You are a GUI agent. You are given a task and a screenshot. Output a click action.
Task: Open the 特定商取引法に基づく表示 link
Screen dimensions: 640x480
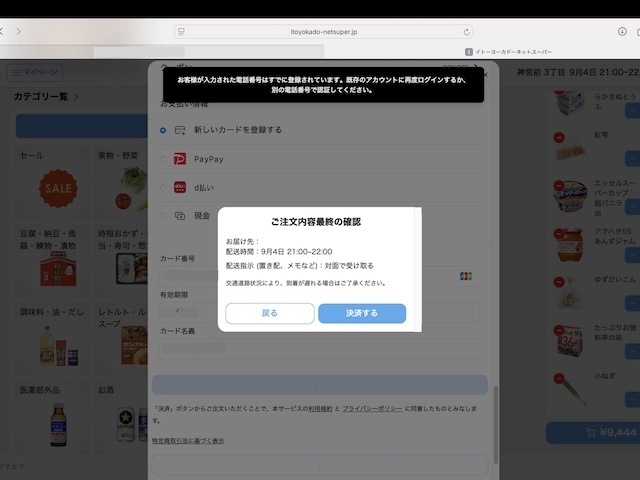click(x=188, y=440)
